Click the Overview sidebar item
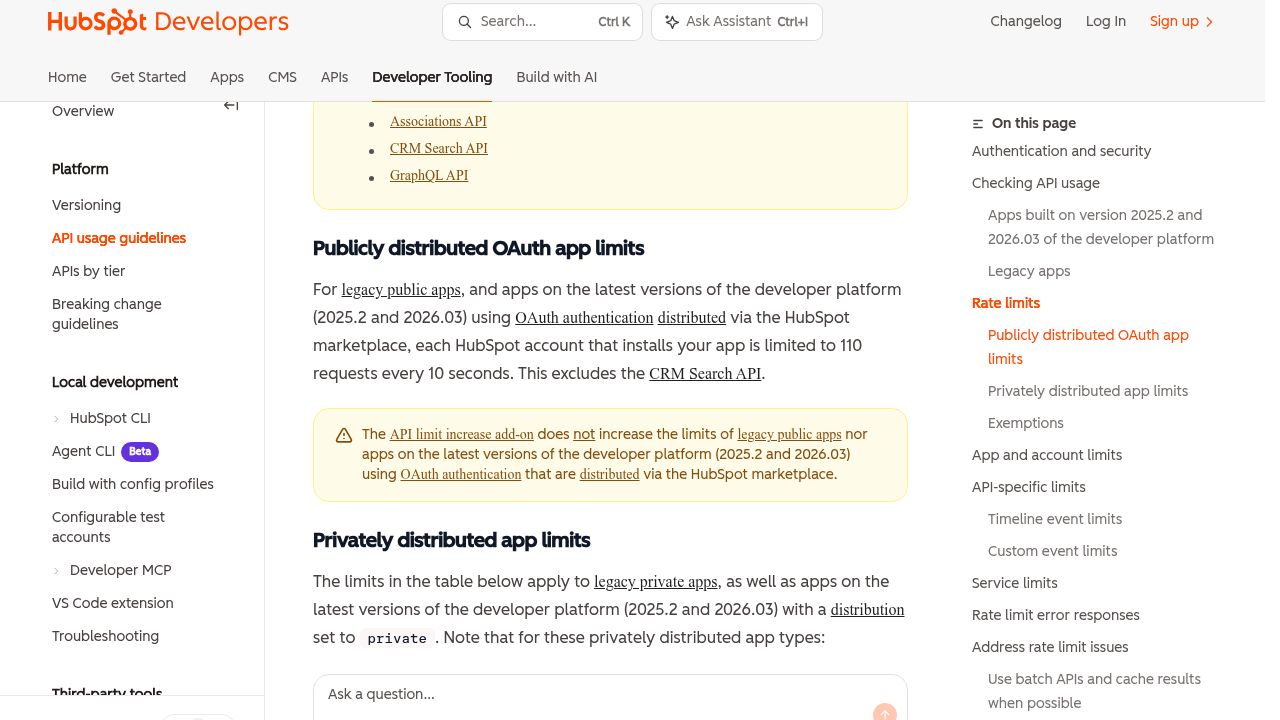 click(x=83, y=112)
